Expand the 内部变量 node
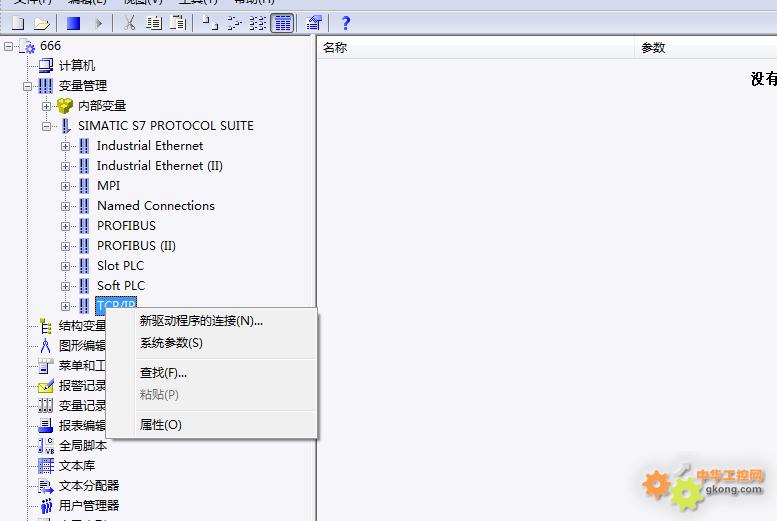Image resolution: width=777 pixels, height=521 pixels. point(47,106)
